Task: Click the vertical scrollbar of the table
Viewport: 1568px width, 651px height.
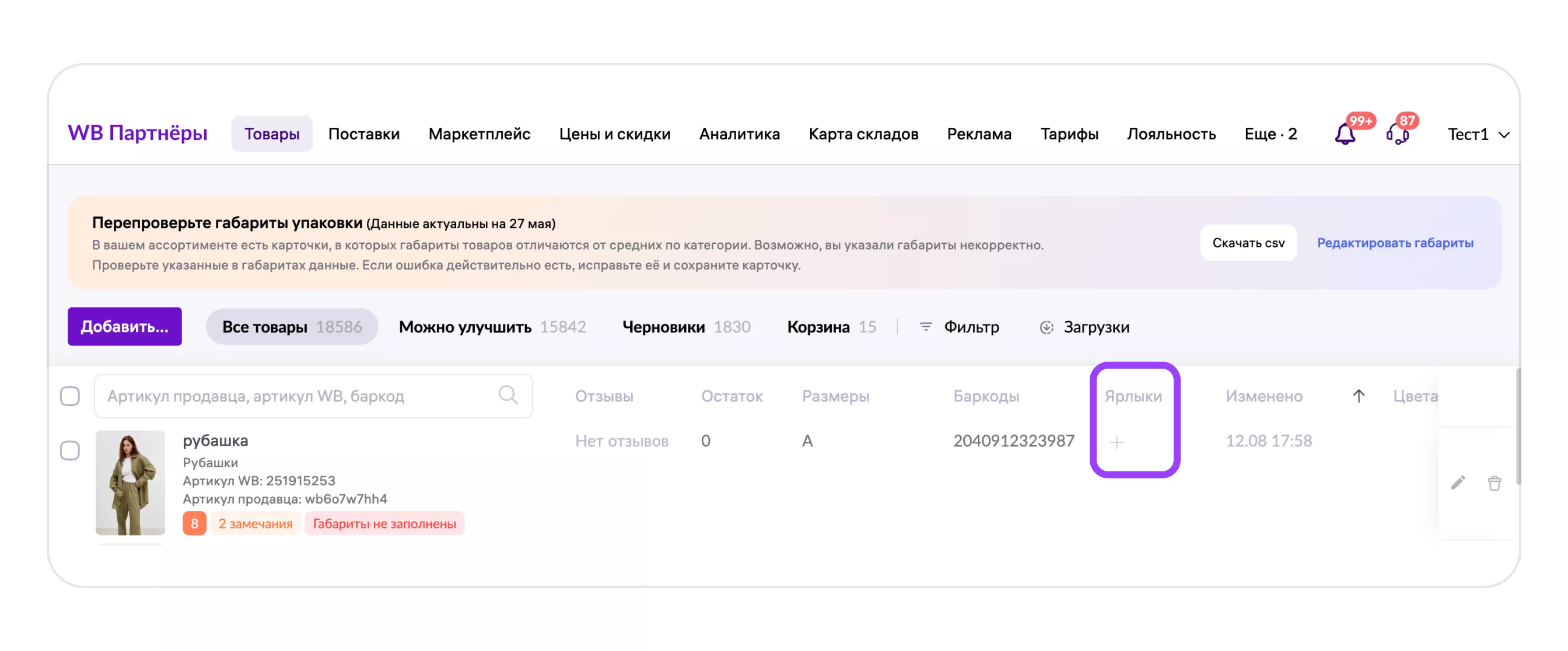Action: (x=1518, y=426)
